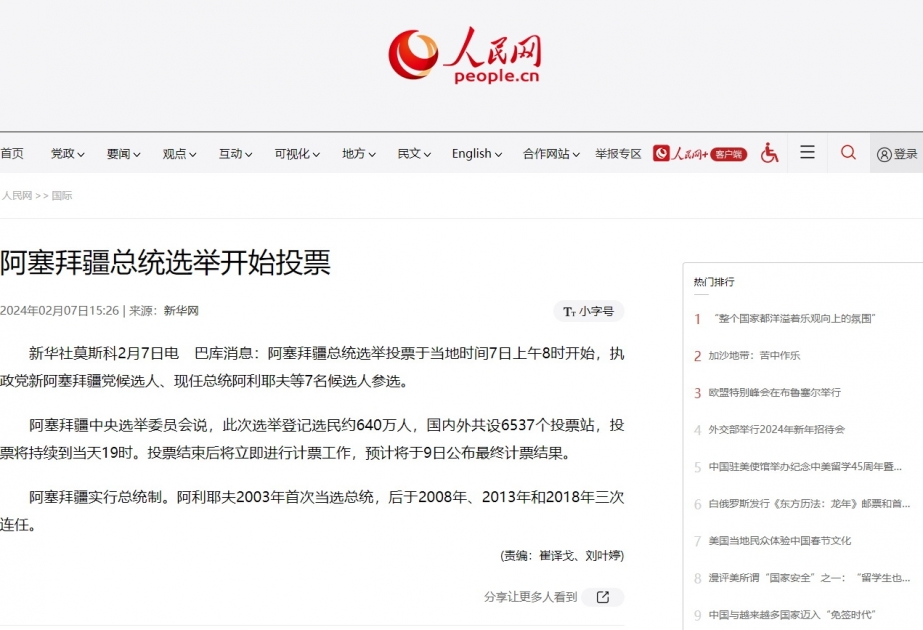
Task: Expand the 互动 dropdown menu
Action: (x=235, y=154)
